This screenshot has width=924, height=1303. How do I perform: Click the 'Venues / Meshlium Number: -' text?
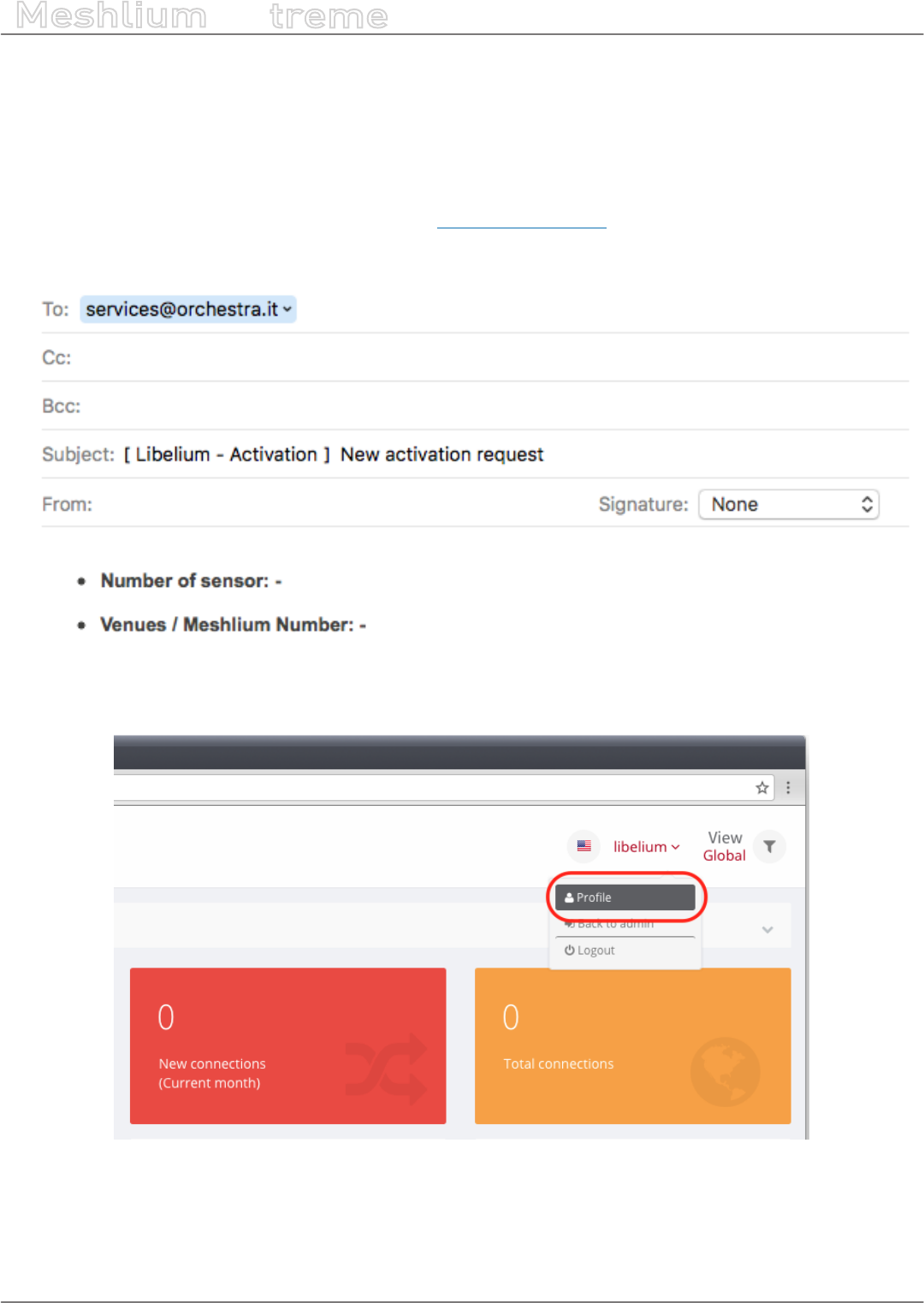(233, 625)
